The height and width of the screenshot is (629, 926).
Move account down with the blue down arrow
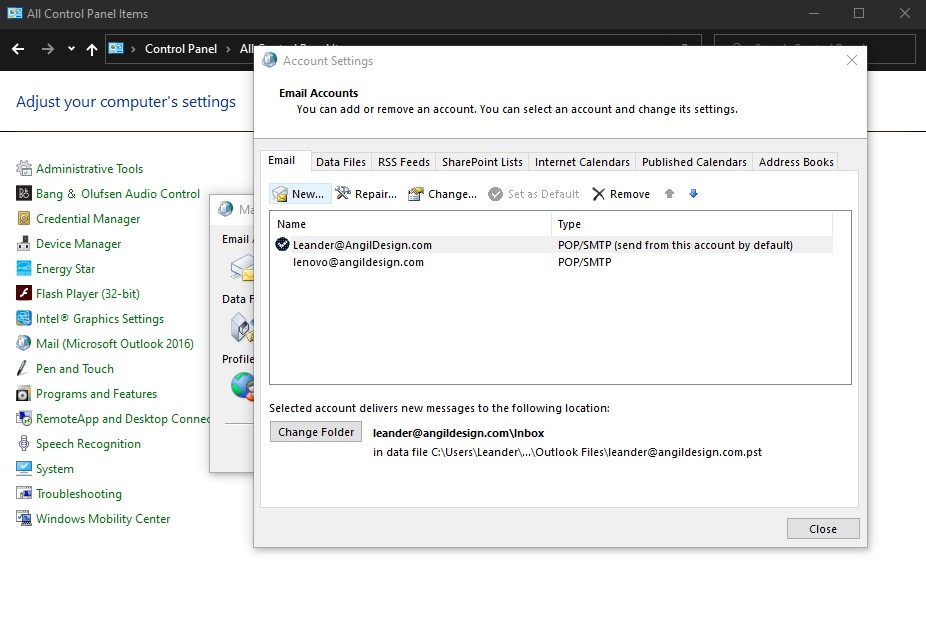[693, 193]
